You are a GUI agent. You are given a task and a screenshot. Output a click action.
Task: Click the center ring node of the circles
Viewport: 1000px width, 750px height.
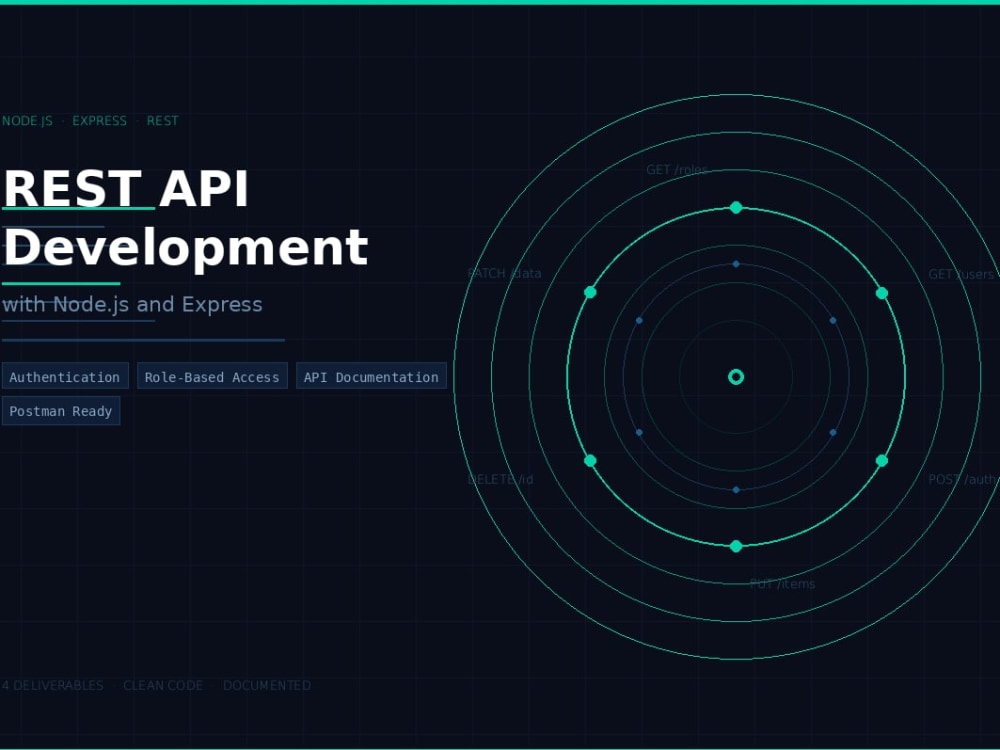pos(736,377)
